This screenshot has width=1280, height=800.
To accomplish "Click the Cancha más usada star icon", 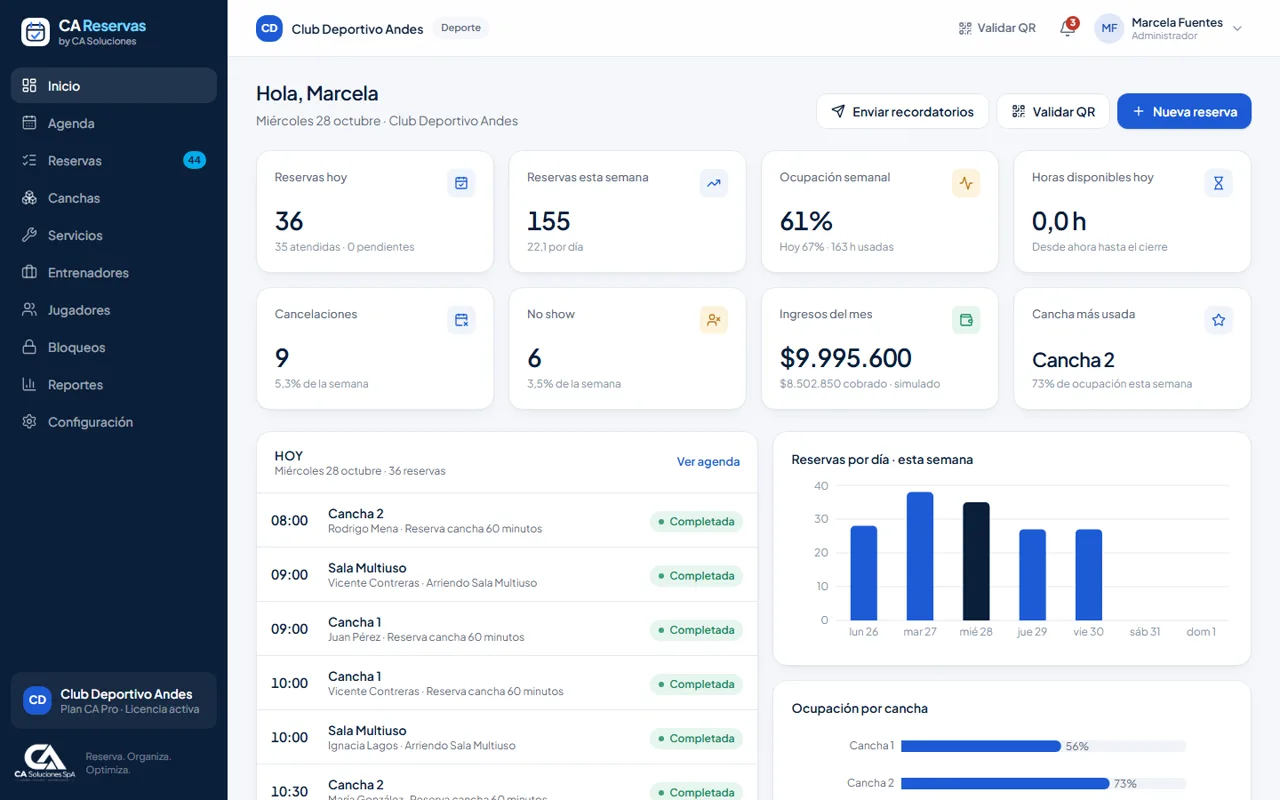I will pos(1218,320).
